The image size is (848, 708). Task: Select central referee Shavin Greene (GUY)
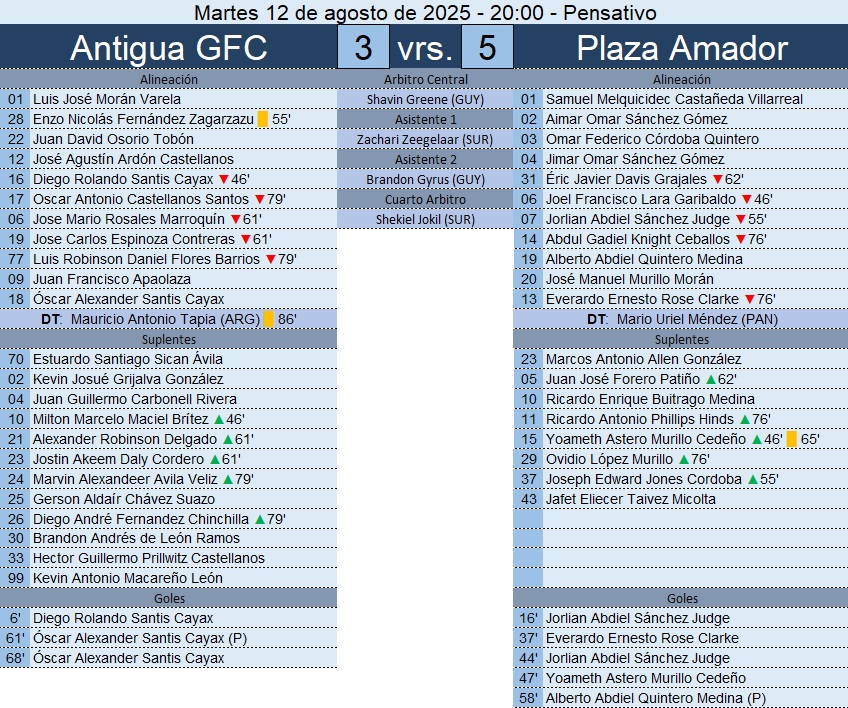point(425,99)
